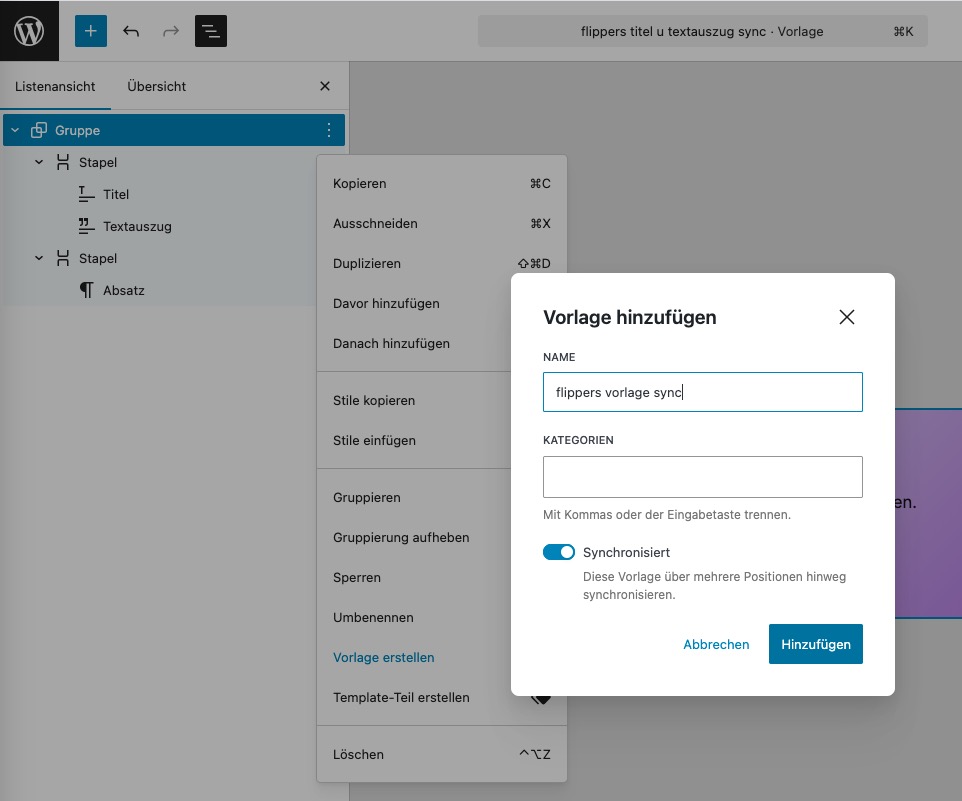Focus the Kategorien input field
This screenshot has width=962, height=801.
coord(702,477)
